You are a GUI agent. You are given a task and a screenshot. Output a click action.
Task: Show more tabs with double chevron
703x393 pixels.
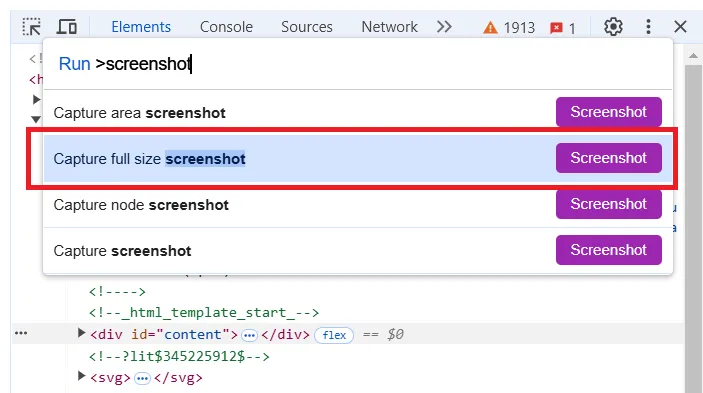click(444, 27)
